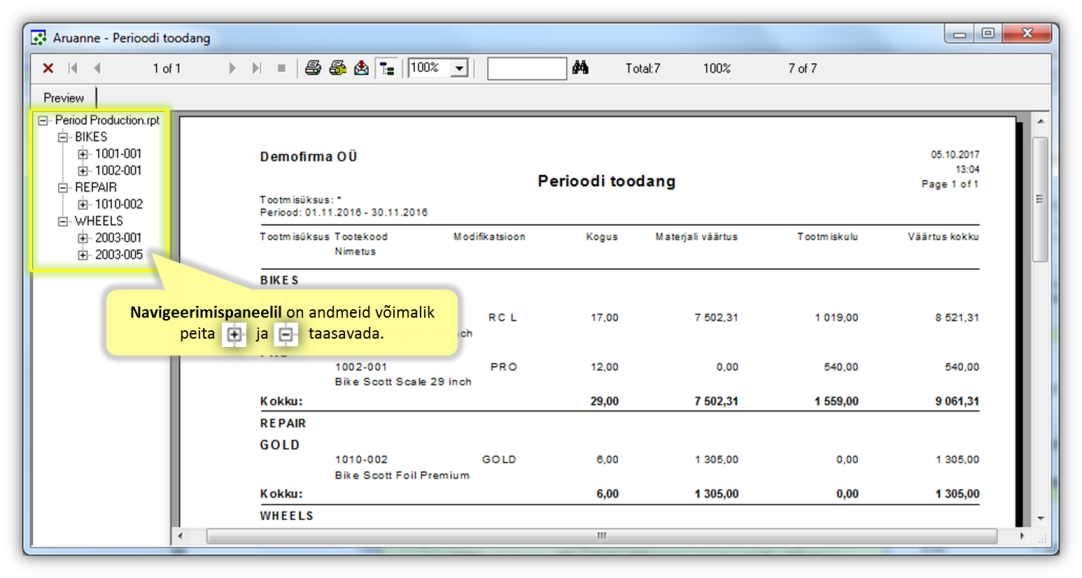Click the "Modifikatsioon" column header
The image size is (1082, 578).
(x=489, y=237)
